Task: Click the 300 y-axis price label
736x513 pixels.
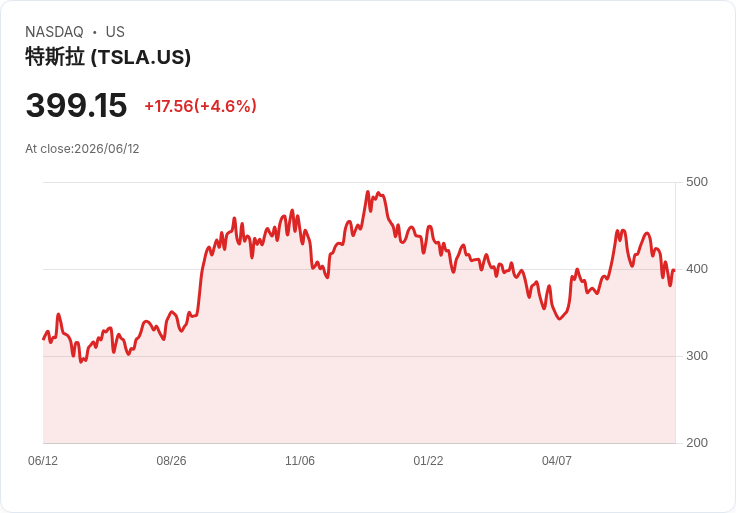Action: tap(697, 356)
